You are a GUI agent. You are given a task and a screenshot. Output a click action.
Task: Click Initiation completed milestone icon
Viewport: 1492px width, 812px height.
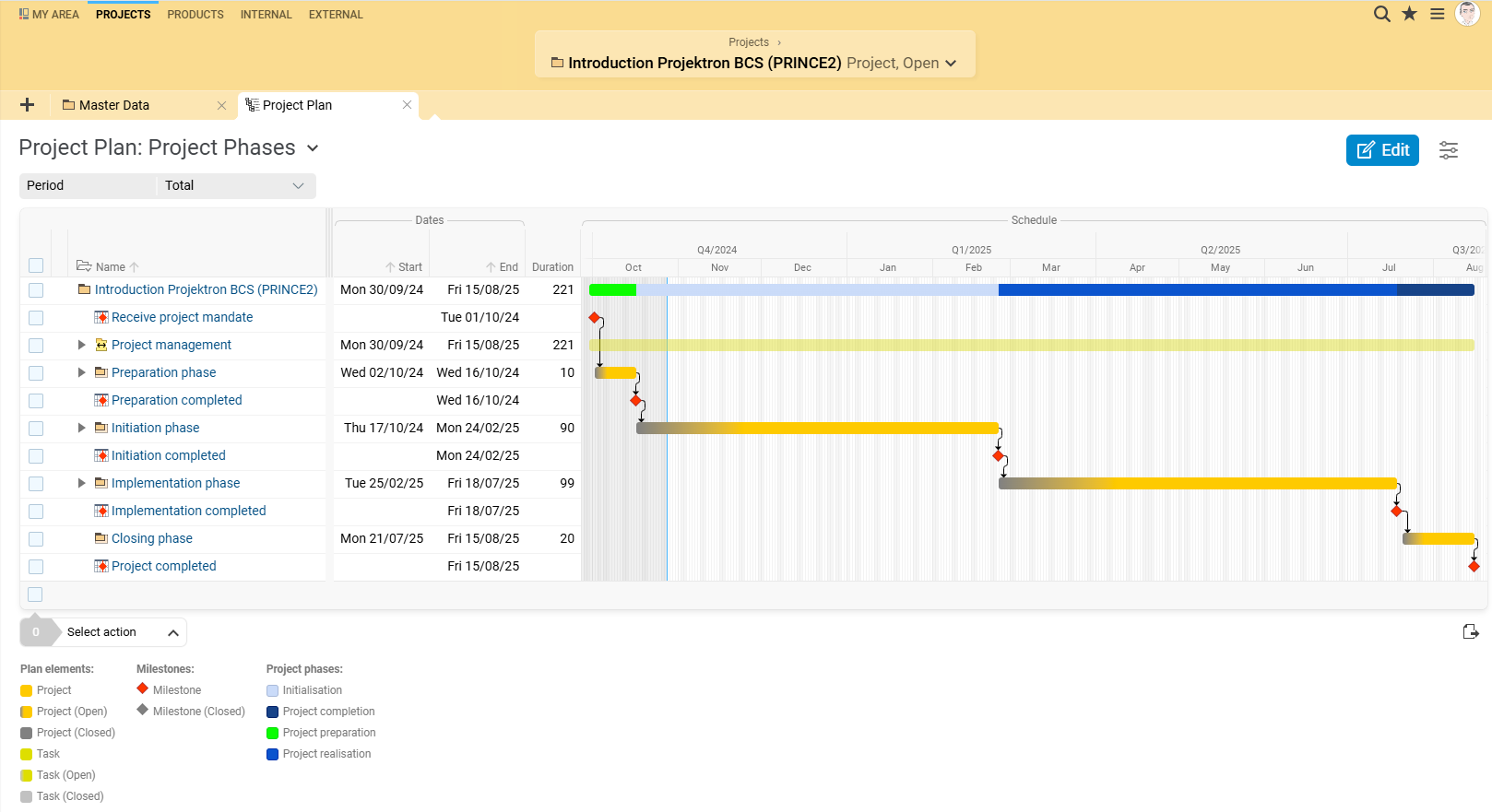click(101, 455)
